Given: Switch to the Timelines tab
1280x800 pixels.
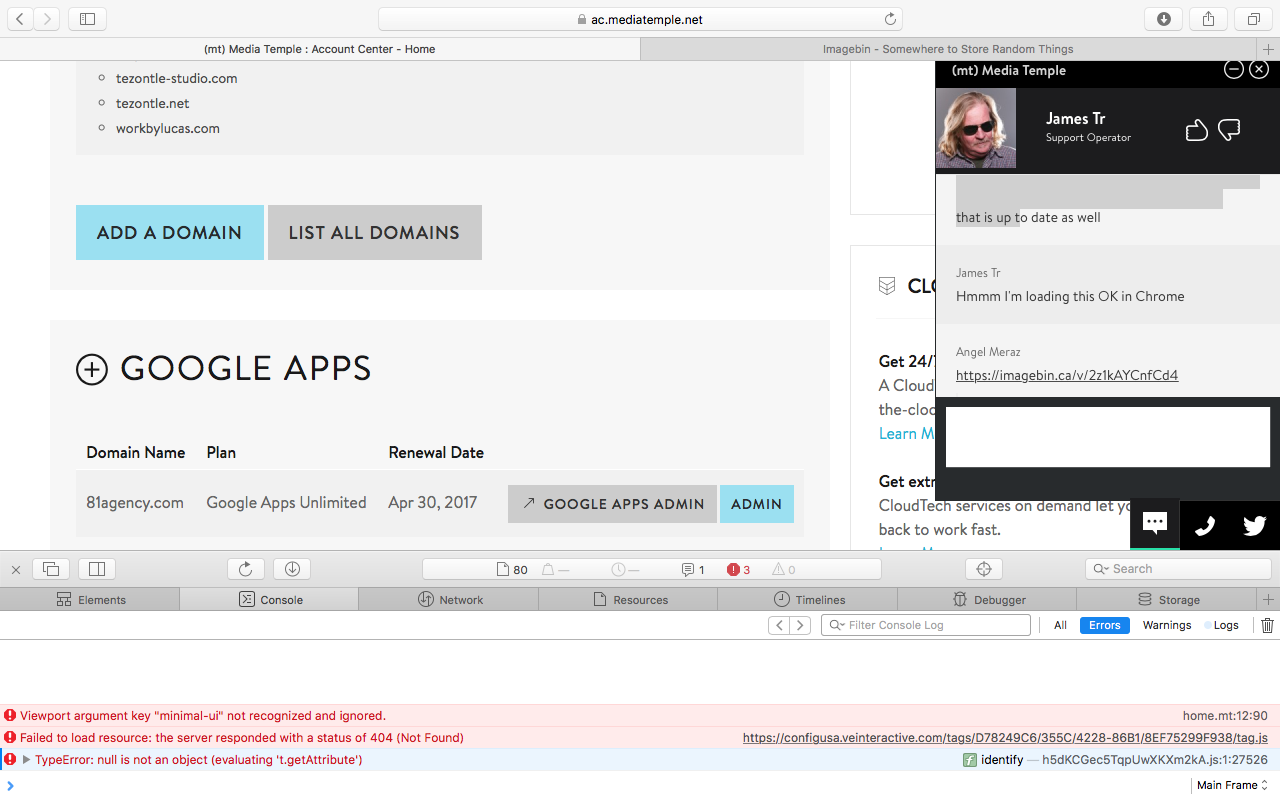Looking at the screenshot, I should click(x=809, y=600).
